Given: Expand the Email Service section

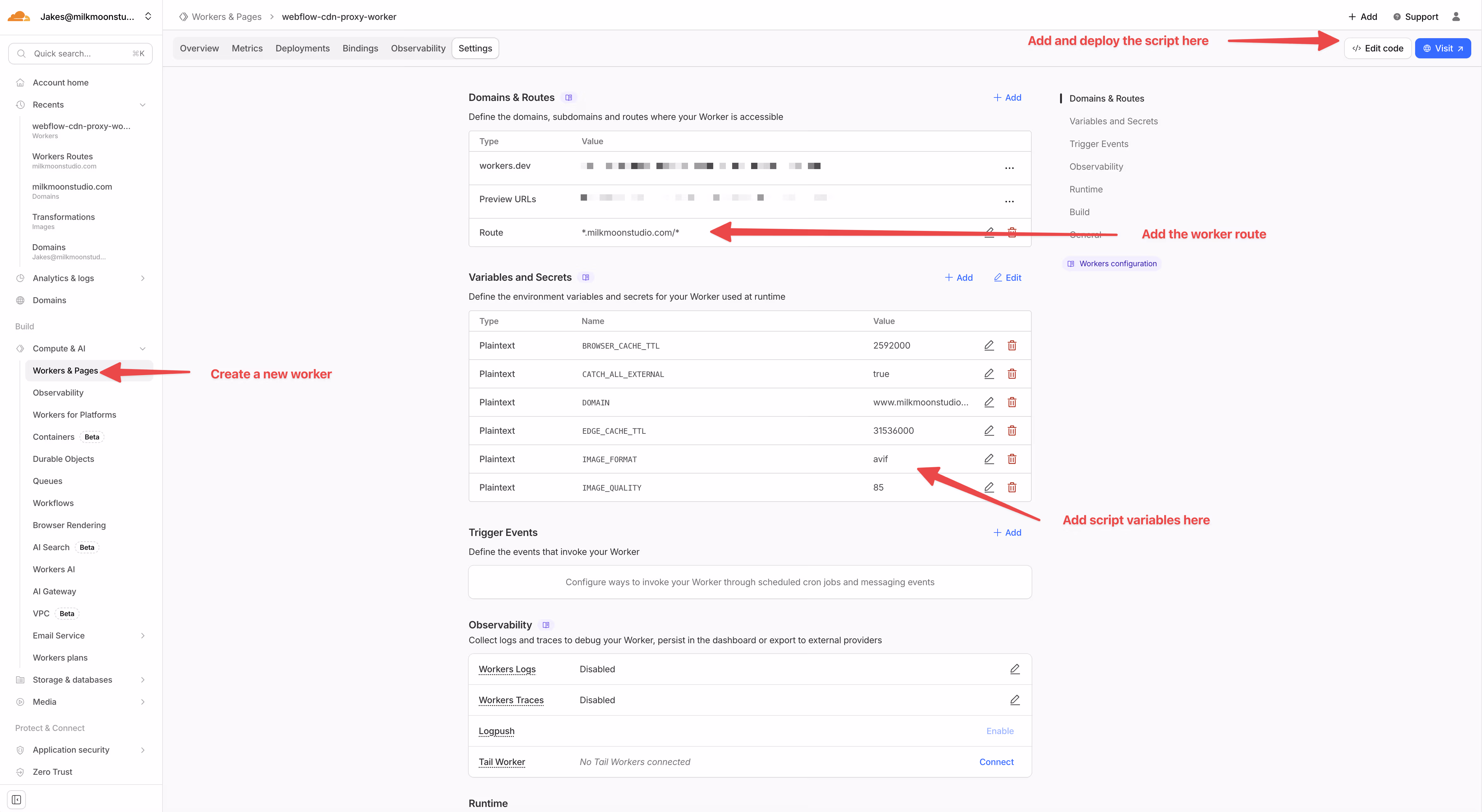Looking at the screenshot, I should [x=143, y=635].
